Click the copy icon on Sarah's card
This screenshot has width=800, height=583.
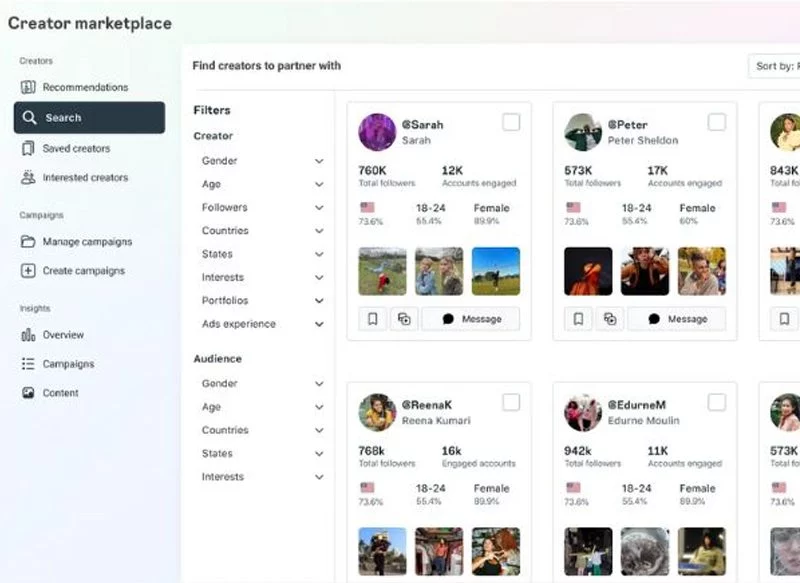(404, 319)
